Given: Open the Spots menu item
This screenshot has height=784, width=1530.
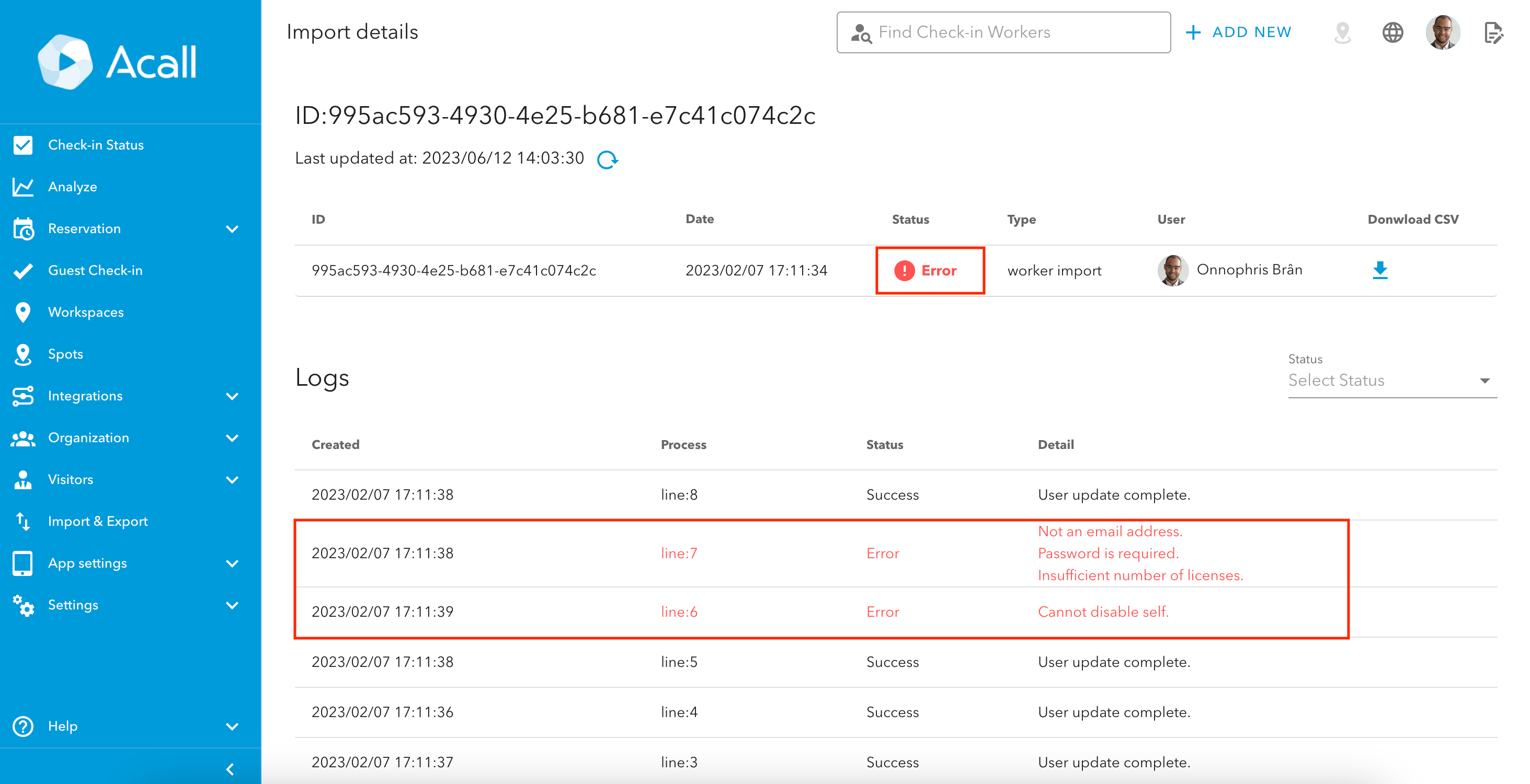Looking at the screenshot, I should tap(131, 354).
